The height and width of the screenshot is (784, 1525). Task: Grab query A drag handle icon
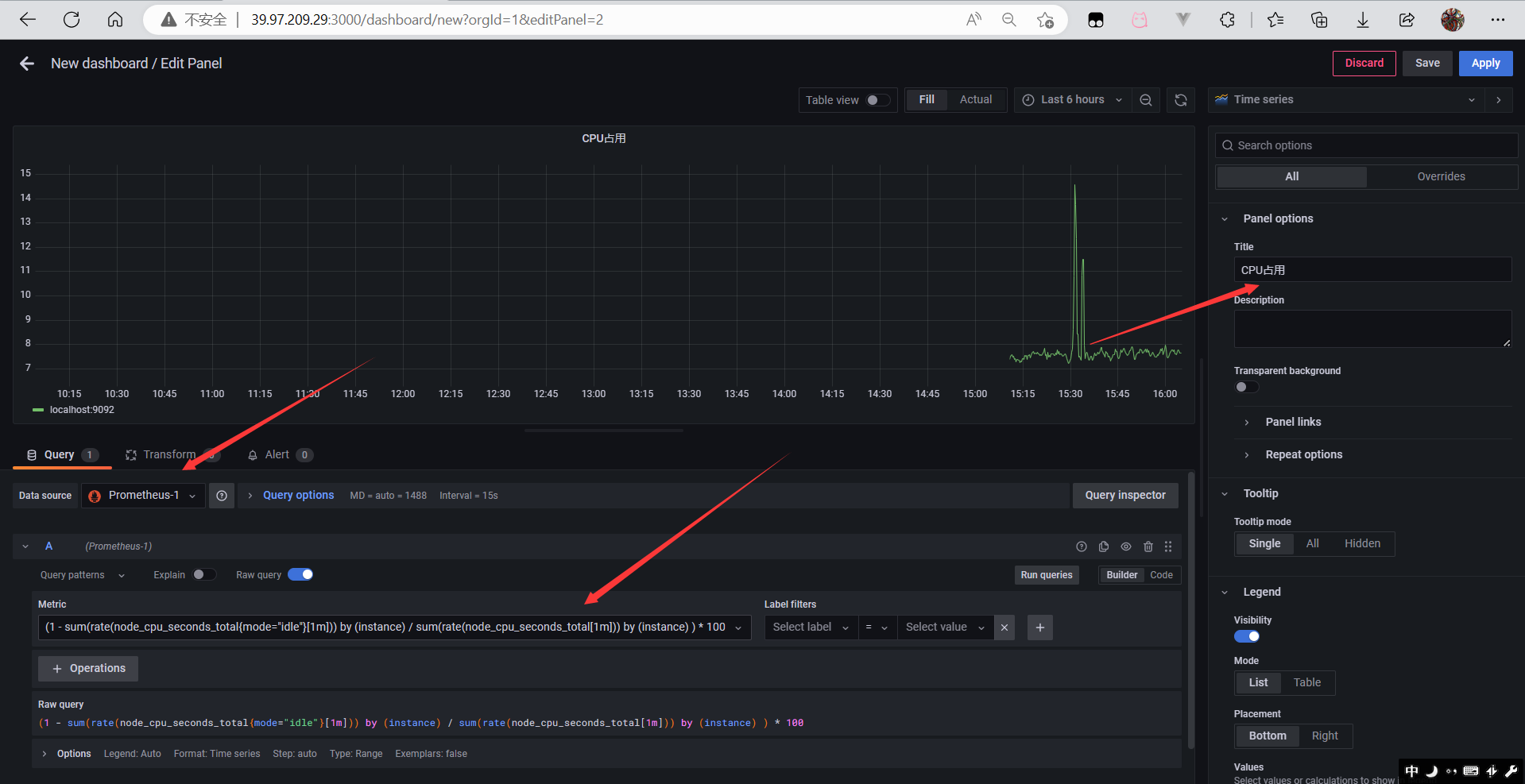1168,546
